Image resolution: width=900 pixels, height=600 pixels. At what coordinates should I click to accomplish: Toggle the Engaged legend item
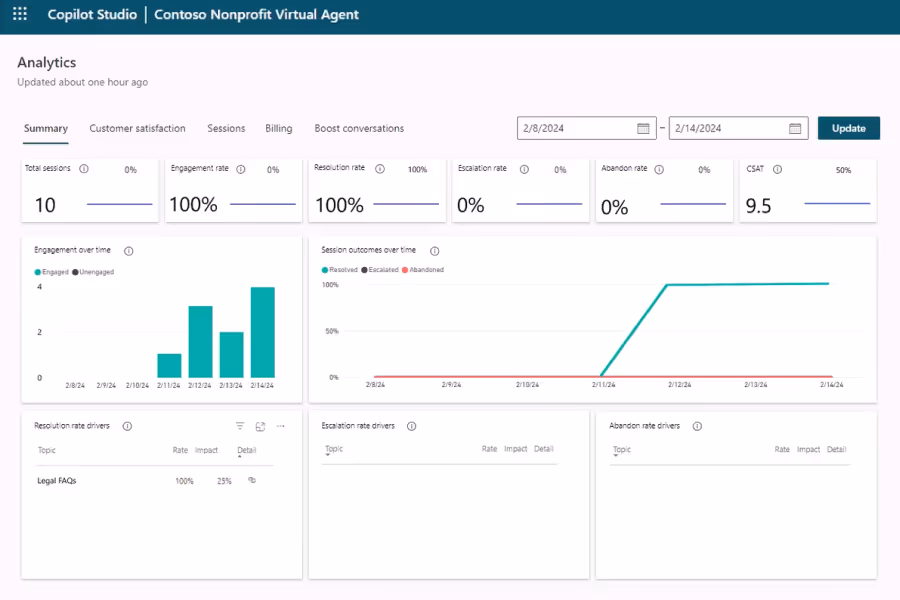pyautogui.click(x=52, y=272)
